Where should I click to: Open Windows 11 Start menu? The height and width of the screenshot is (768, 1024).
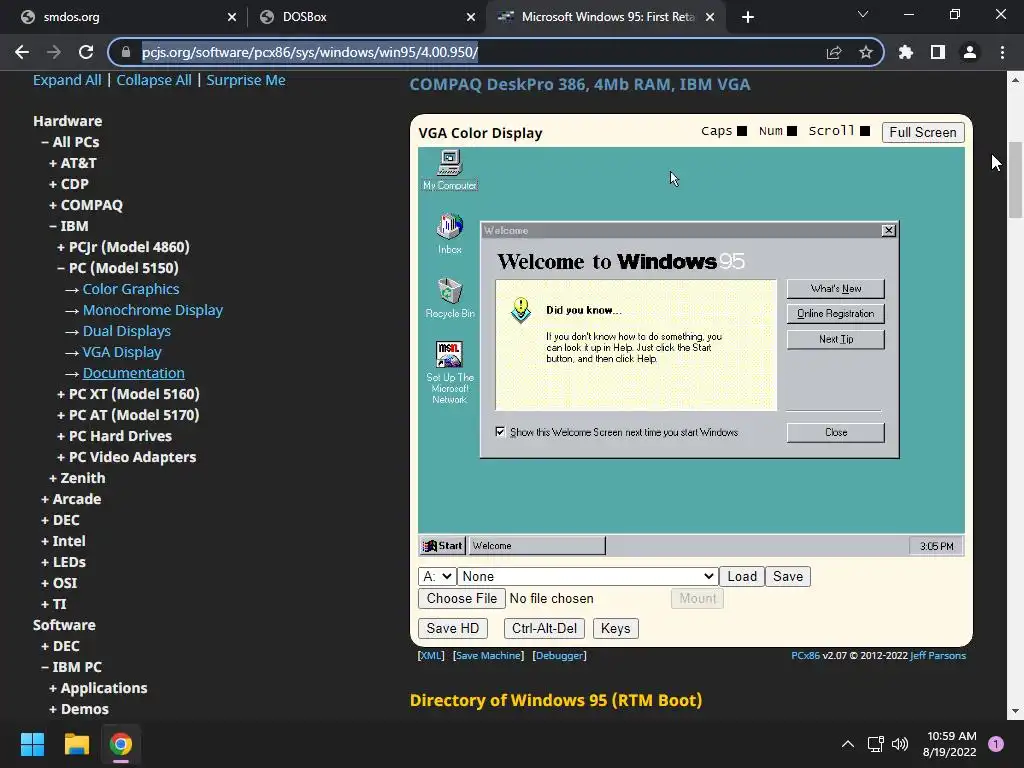(x=32, y=744)
